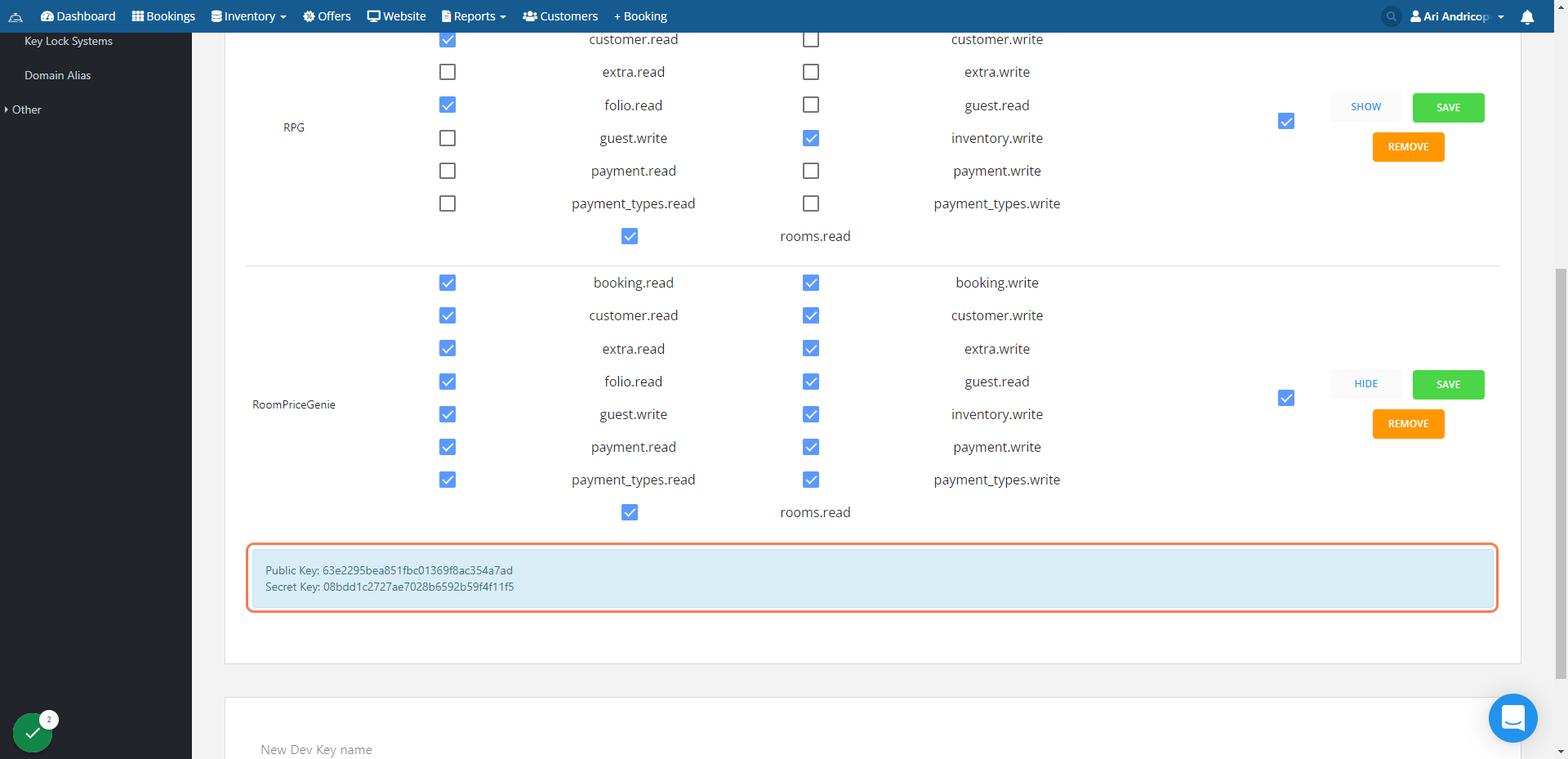1568x759 pixels.
Task: Hide the RoomPriceGenie key details
Action: (x=1366, y=384)
